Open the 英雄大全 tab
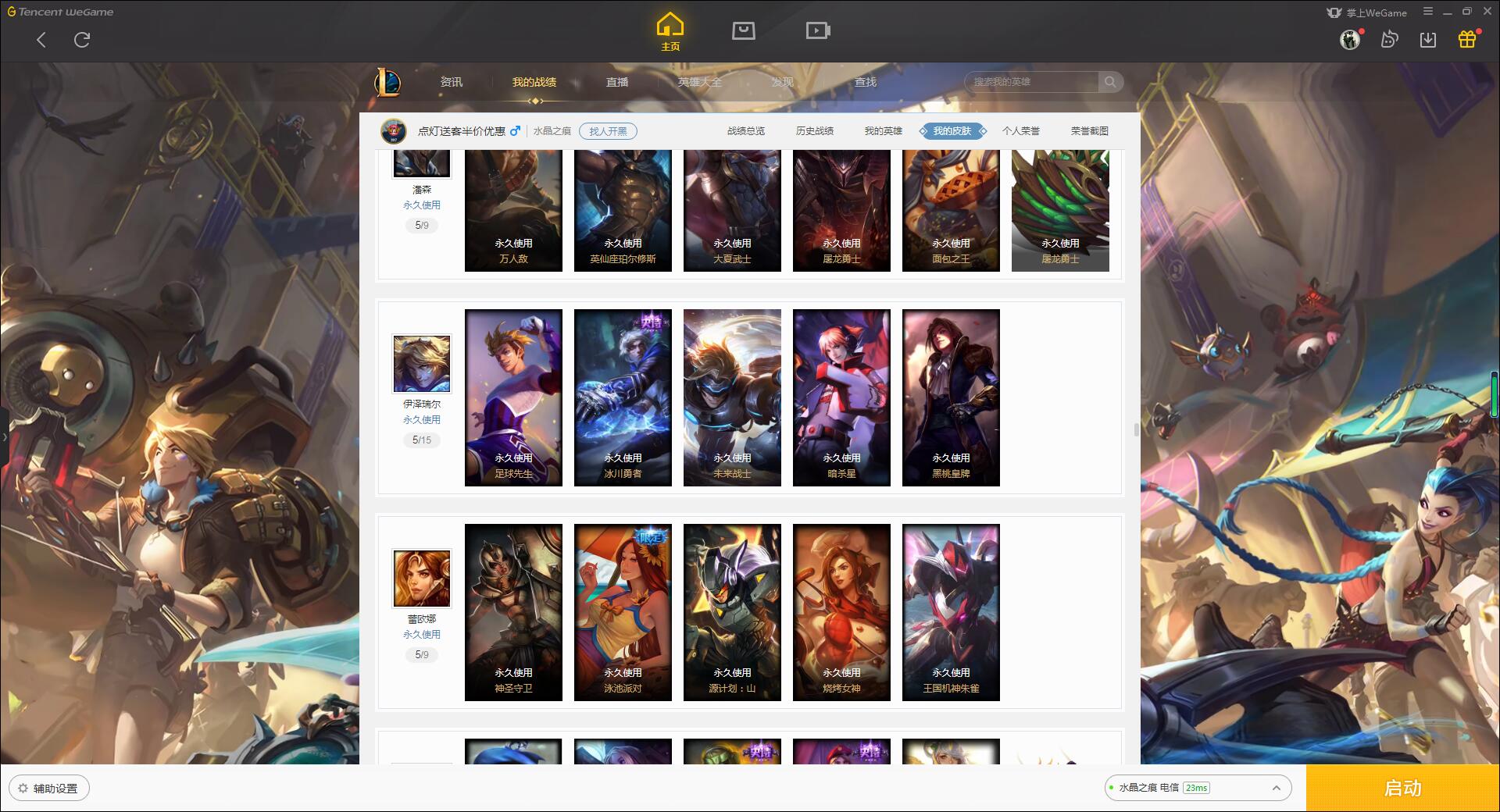This screenshot has width=1500, height=812. point(700,82)
